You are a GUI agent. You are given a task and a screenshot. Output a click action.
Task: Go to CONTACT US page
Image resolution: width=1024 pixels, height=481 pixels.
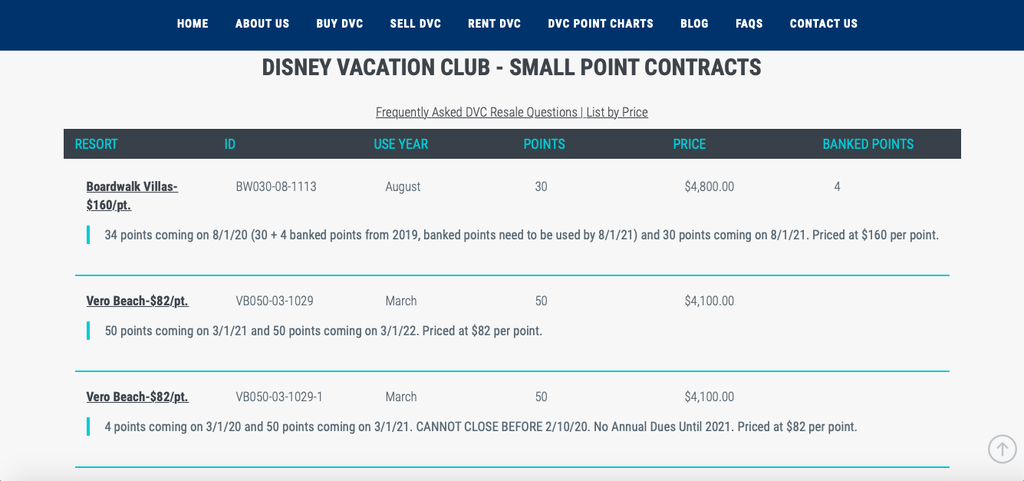[824, 23]
